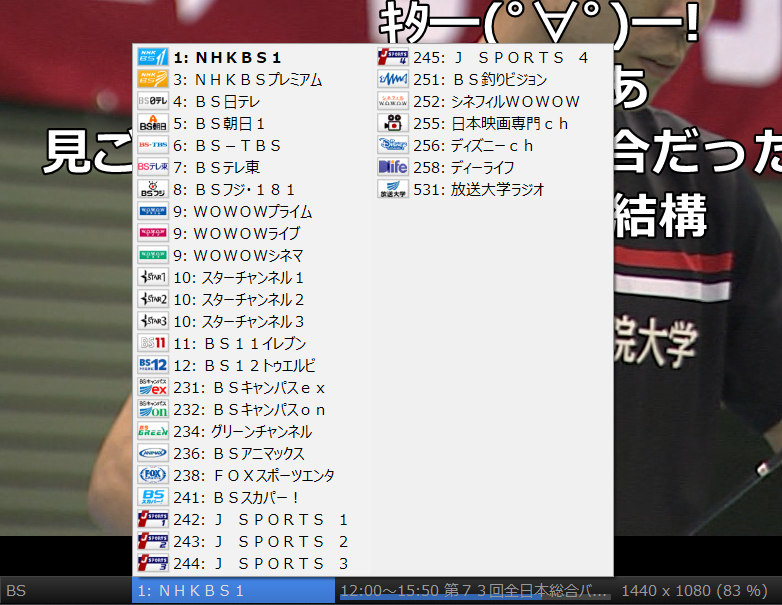The height and width of the screenshot is (605, 782).
Task: Choose 231: BSキャンパスex
Action: point(253,388)
